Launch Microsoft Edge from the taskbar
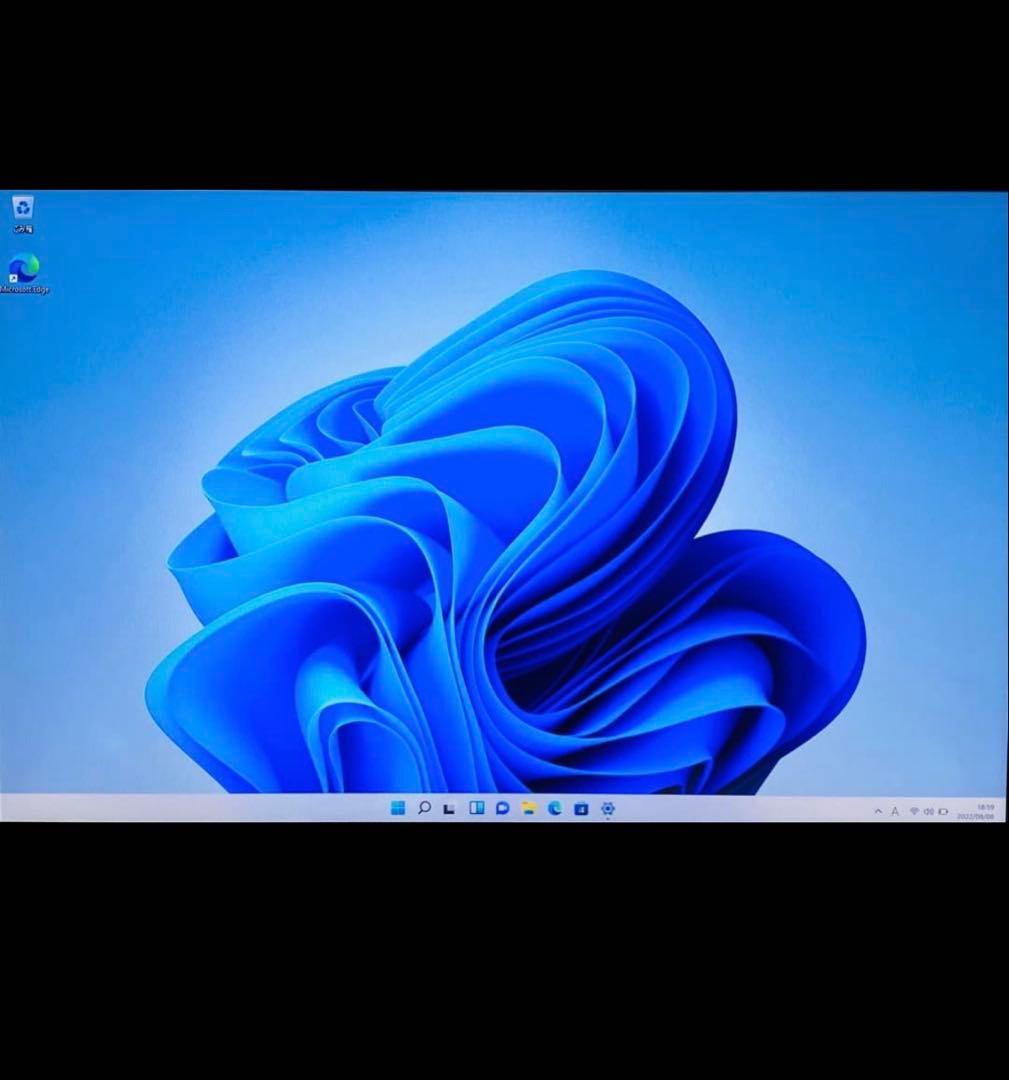Image resolution: width=1009 pixels, height=1080 pixels. [x=555, y=808]
